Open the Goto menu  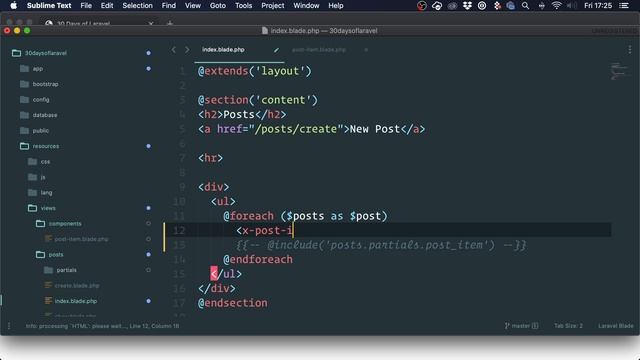point(218,5)
